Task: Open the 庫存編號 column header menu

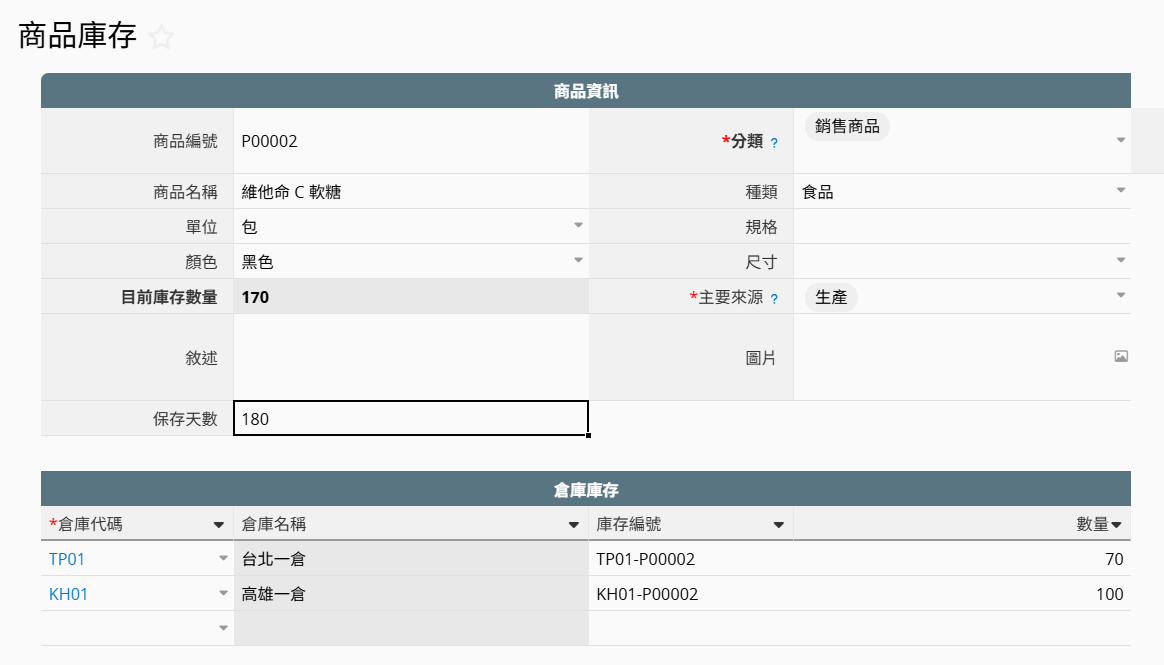Action: coord(778,525)
